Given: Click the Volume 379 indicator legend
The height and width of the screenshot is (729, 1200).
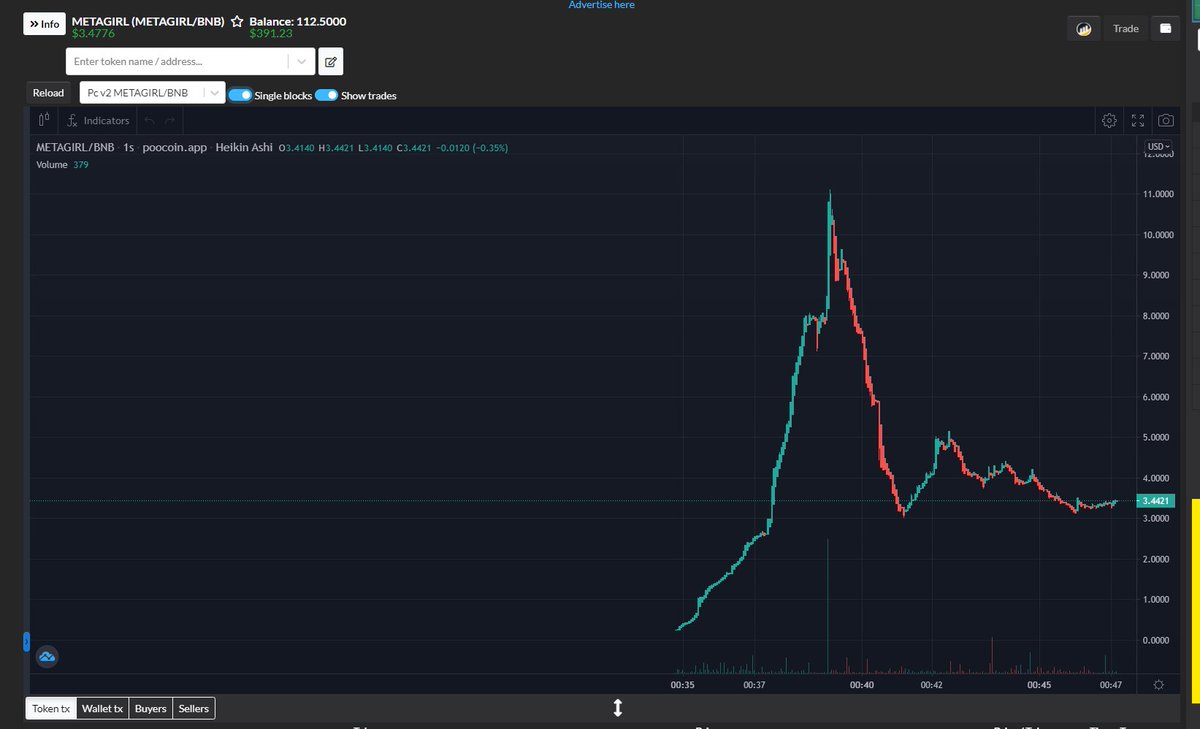Looking at the screenshot, I should pos(62,165).
